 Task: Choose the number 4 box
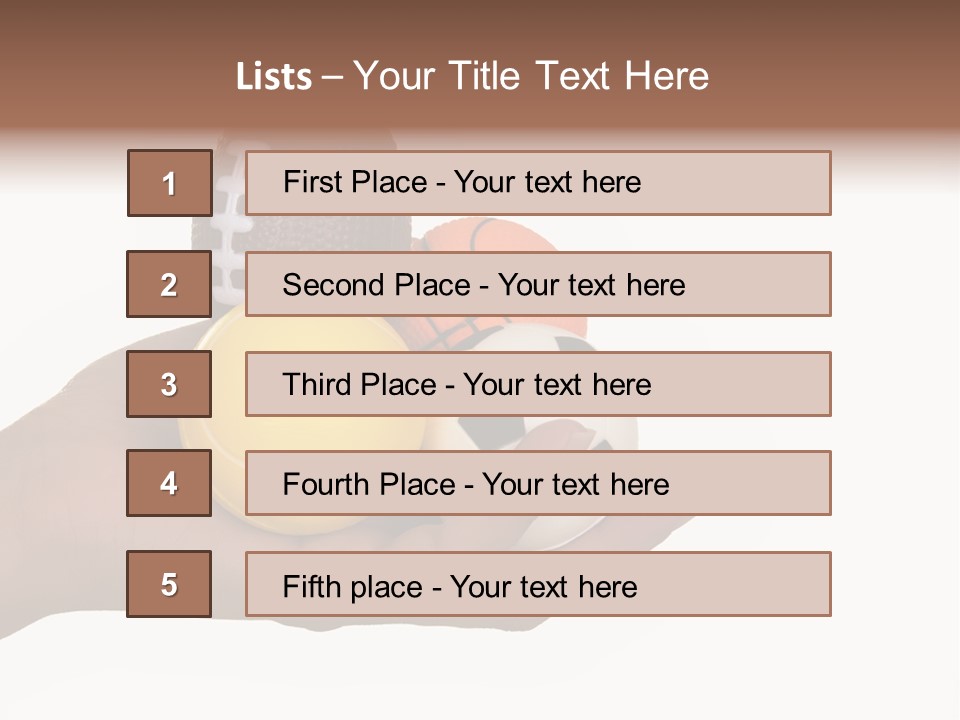(x=169, y=483)
